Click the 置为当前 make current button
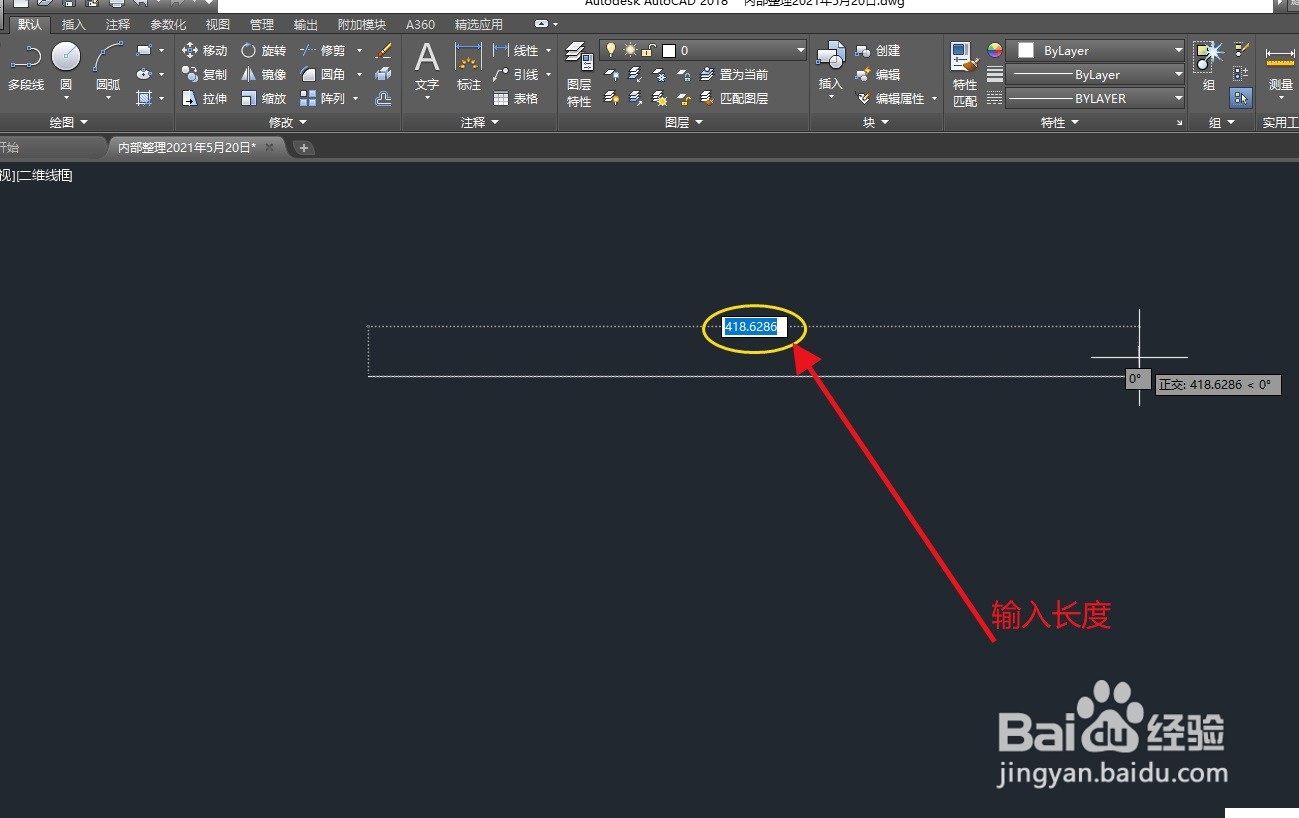The width and height of the screenshot is (1299, 818). click(734, 74)
